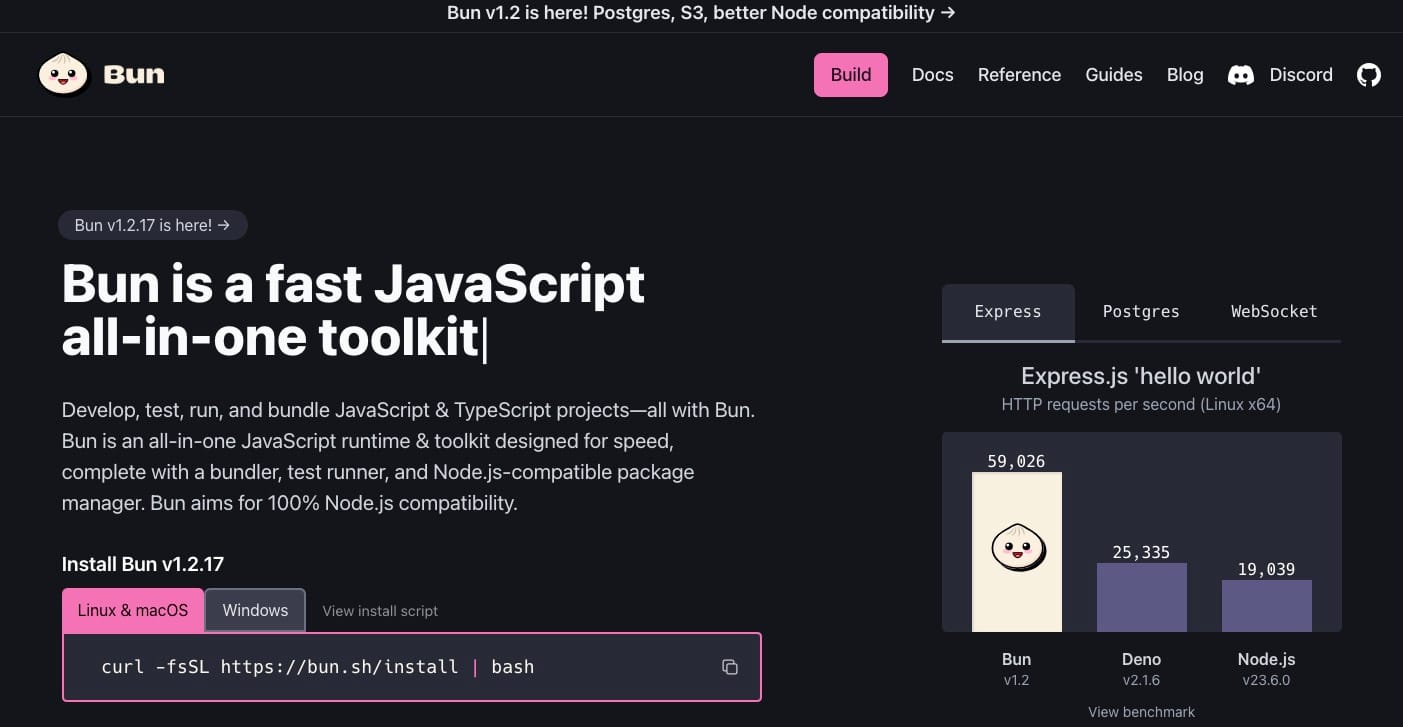Click the bun mascot inside the chart bar
1403x727 pixels.
[x=1017, y=547]
